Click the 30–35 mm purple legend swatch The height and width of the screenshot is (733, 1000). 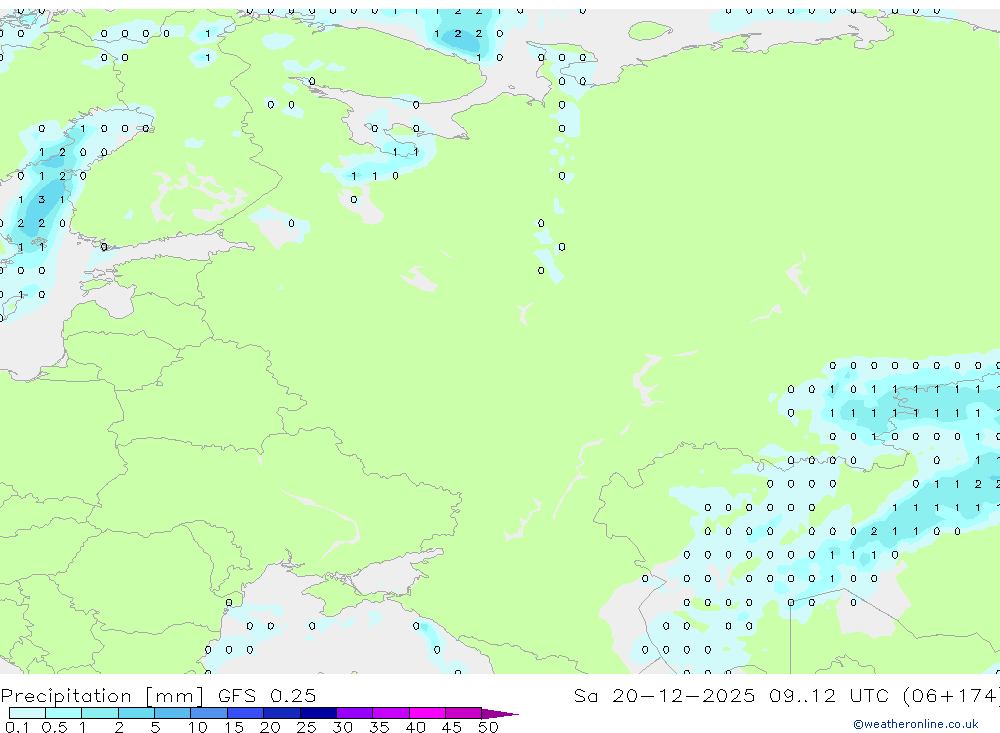tap(354, 713)
